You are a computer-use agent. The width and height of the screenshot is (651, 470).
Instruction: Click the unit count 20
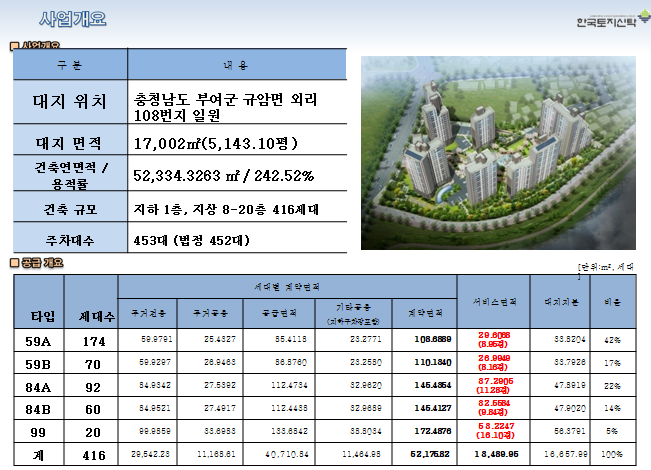pyautogui.click(x=93, y=432)
